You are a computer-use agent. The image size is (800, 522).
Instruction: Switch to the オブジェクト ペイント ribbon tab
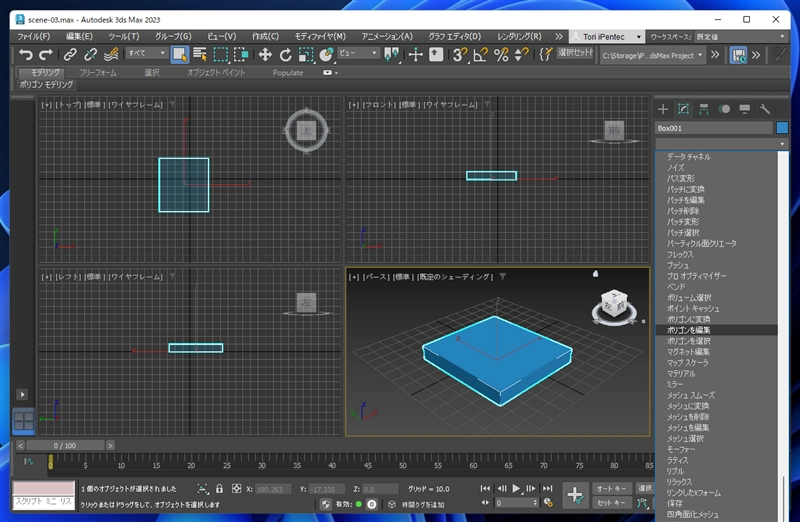coord(216,72)
